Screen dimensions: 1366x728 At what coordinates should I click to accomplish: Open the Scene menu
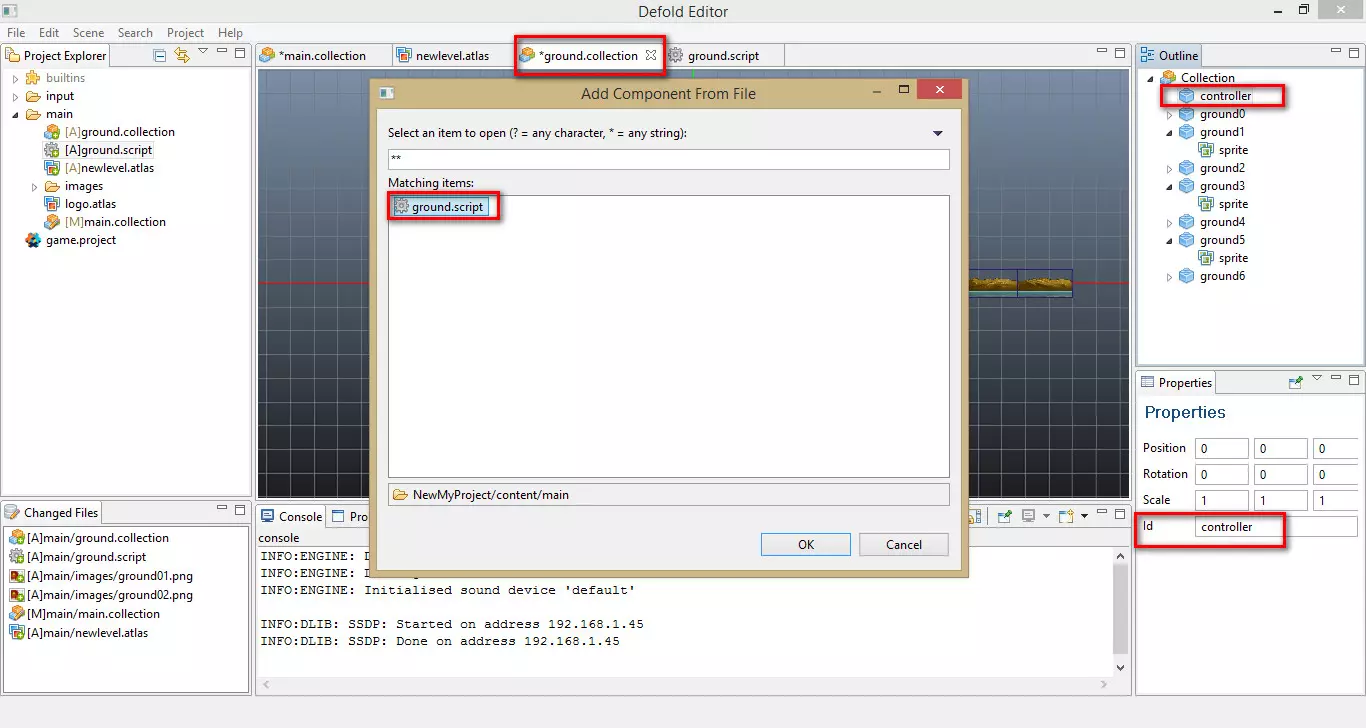(x=88, y=32)
